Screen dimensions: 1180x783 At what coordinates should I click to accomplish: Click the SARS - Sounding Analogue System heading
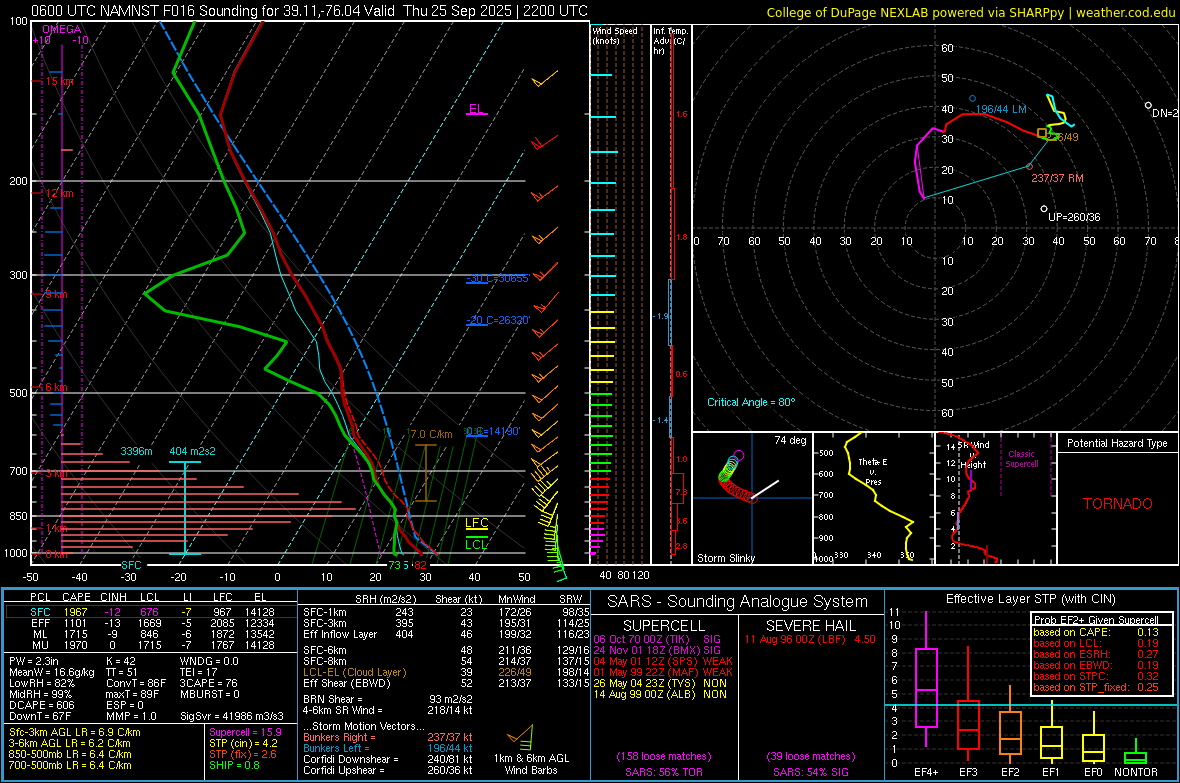pyautogui.click(x=738, y=602)
